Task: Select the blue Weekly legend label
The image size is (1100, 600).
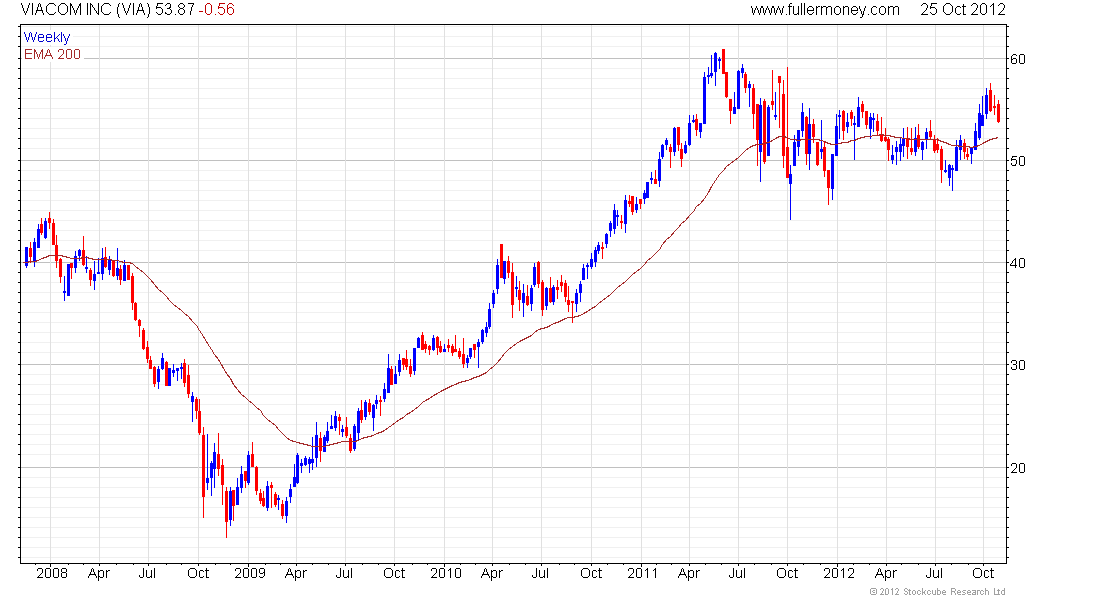Action: (x=47, y=37)
